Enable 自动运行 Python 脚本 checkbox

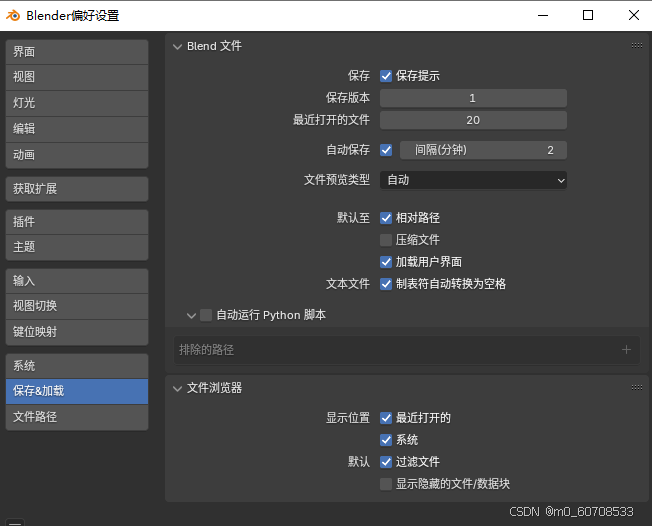[x=206, y=315]
